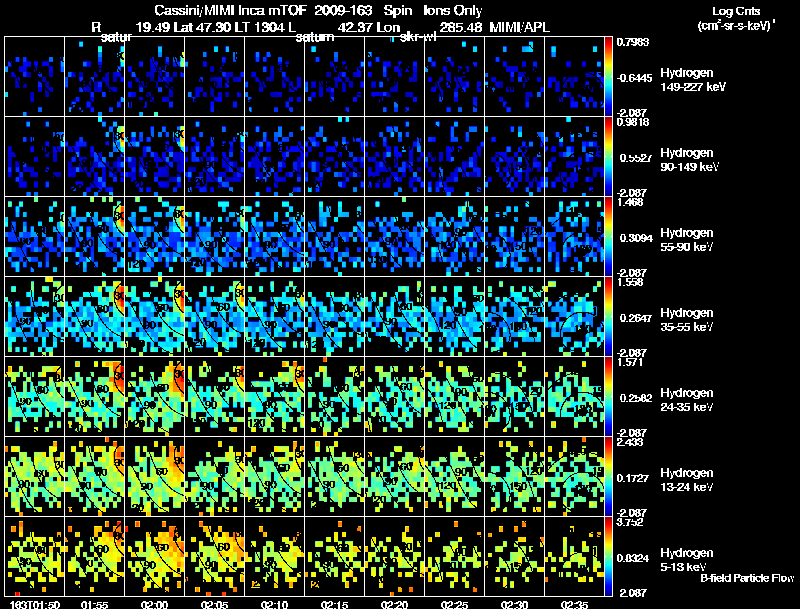This screenshot has height=609, width=800.
Task: Click the '0.7983' colorbar maximum value
Action: (633, 42)
